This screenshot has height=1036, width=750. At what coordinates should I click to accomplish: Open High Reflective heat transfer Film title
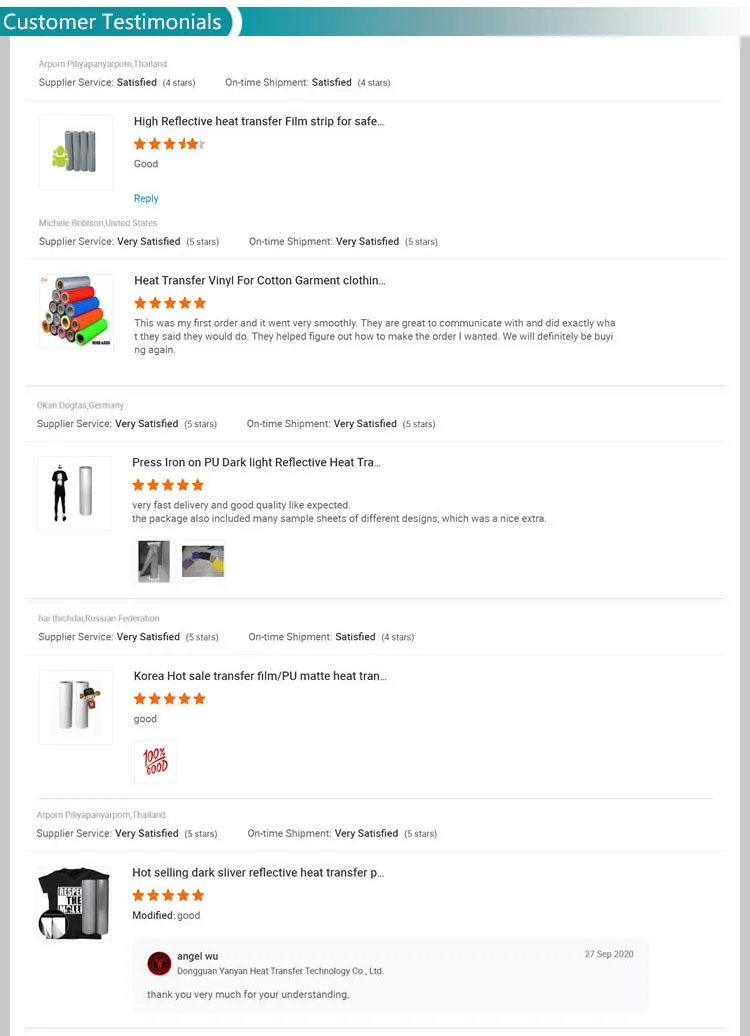258,121
